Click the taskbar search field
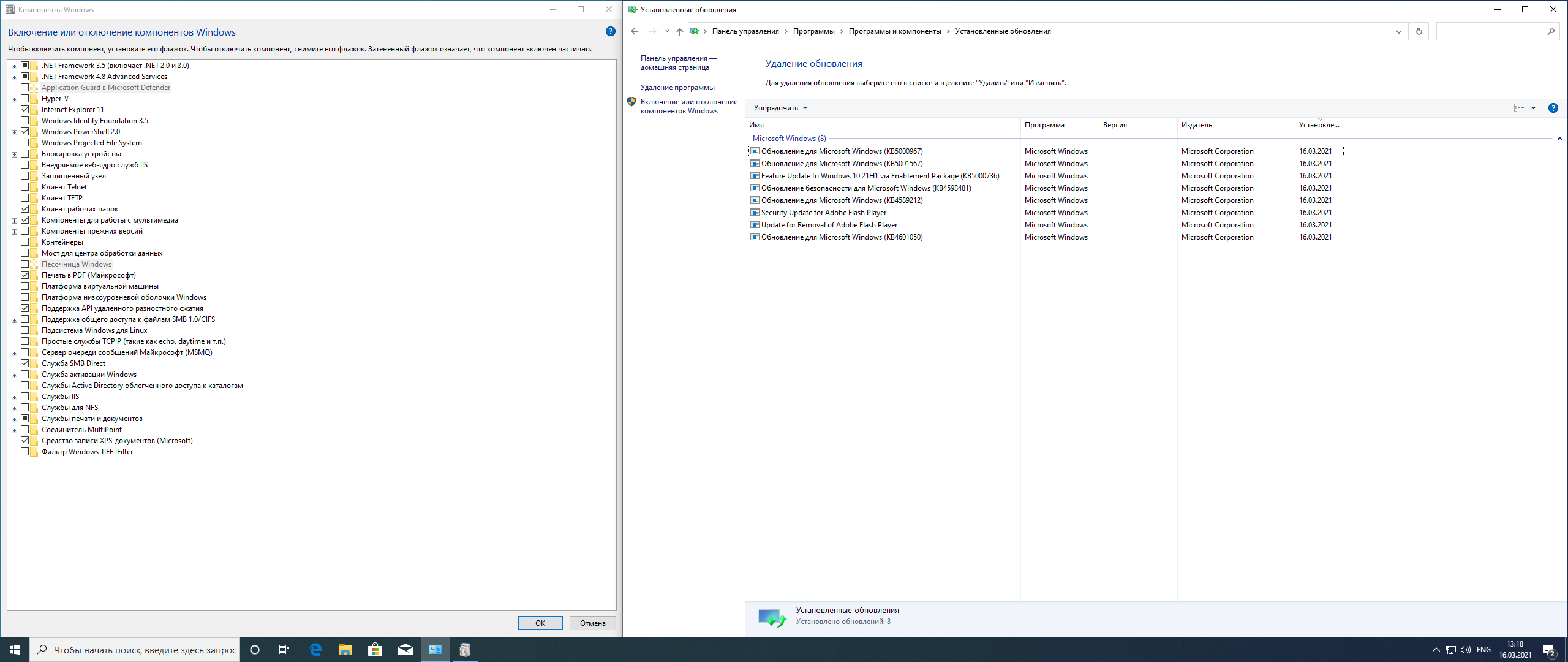Image resolution: width=1568 pixels, height=662 pixels. (x=135, y=650)
